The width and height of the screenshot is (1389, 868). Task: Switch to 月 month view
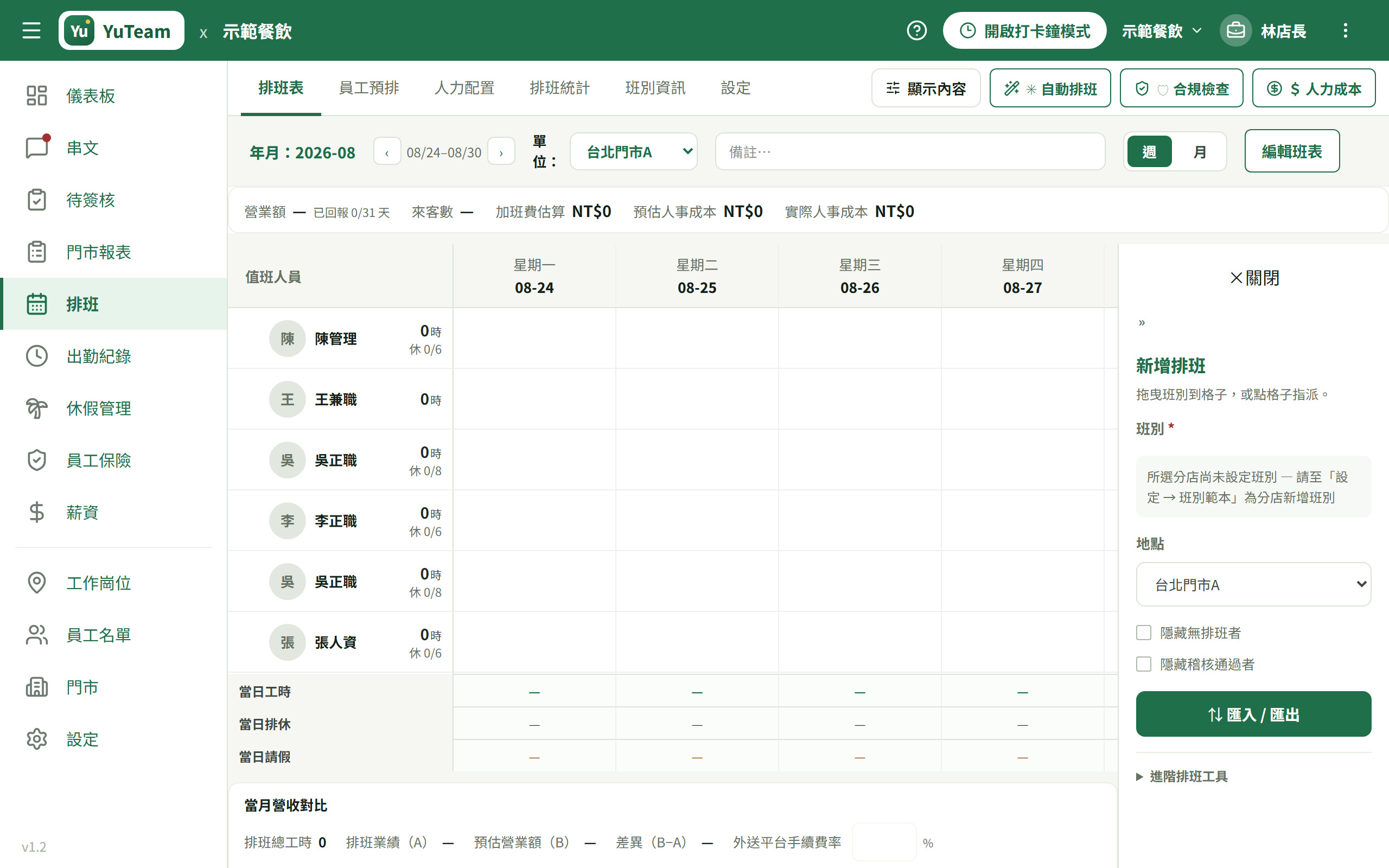pyautogui.click(x=1200, y=152)
